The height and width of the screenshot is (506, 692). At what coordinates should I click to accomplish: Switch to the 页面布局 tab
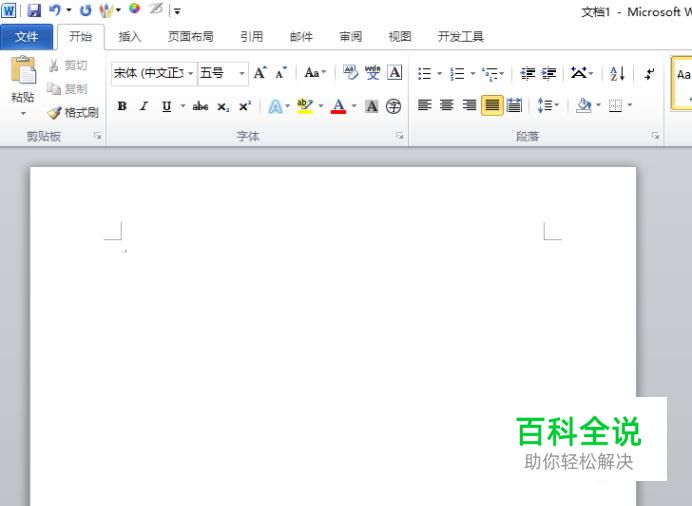pyautogui.click(x=191, y=37)
